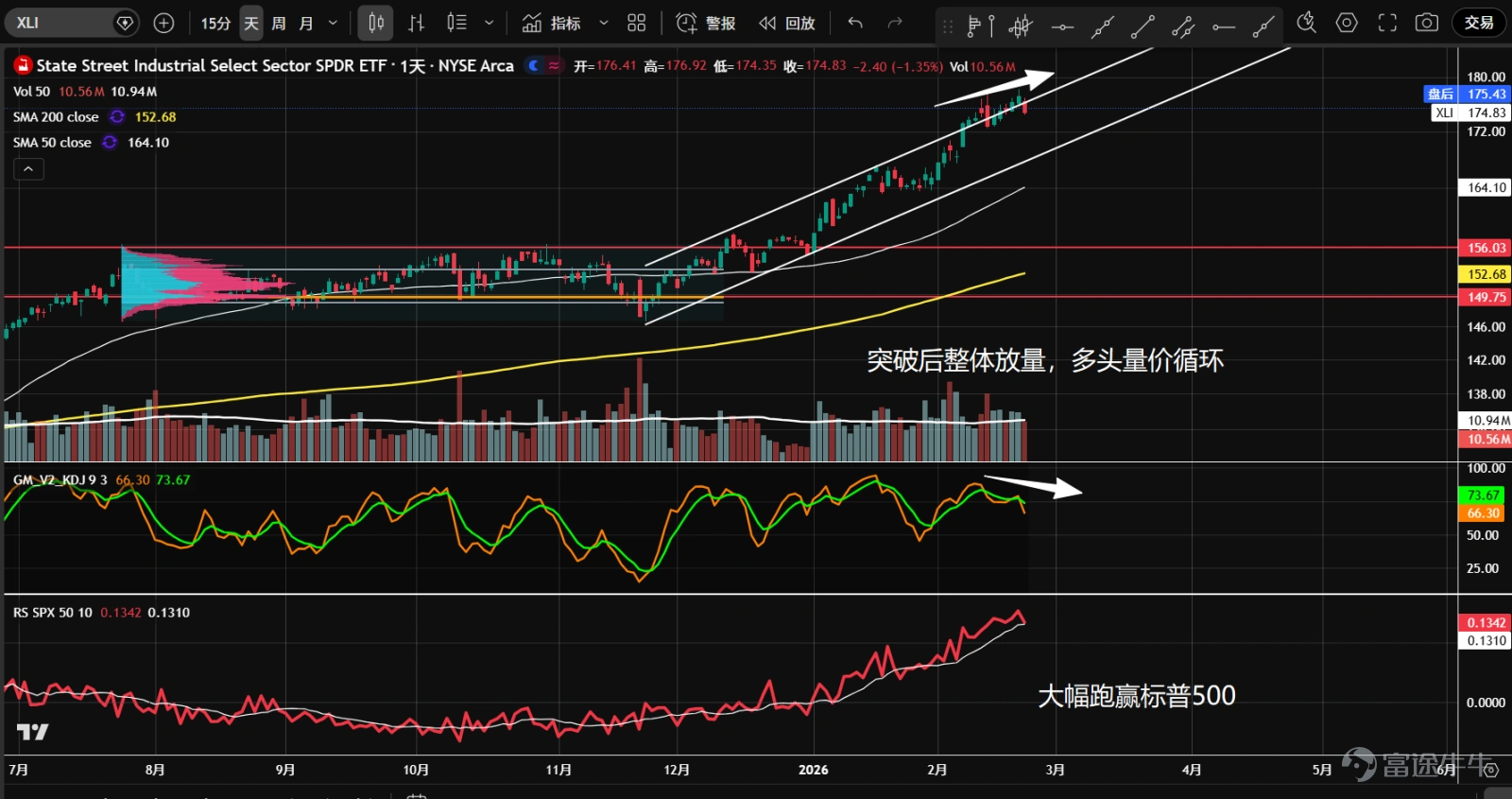Choose the volume candles chart style icon
The width and height of the screenshot is (1512, 799).
point(457,23)
